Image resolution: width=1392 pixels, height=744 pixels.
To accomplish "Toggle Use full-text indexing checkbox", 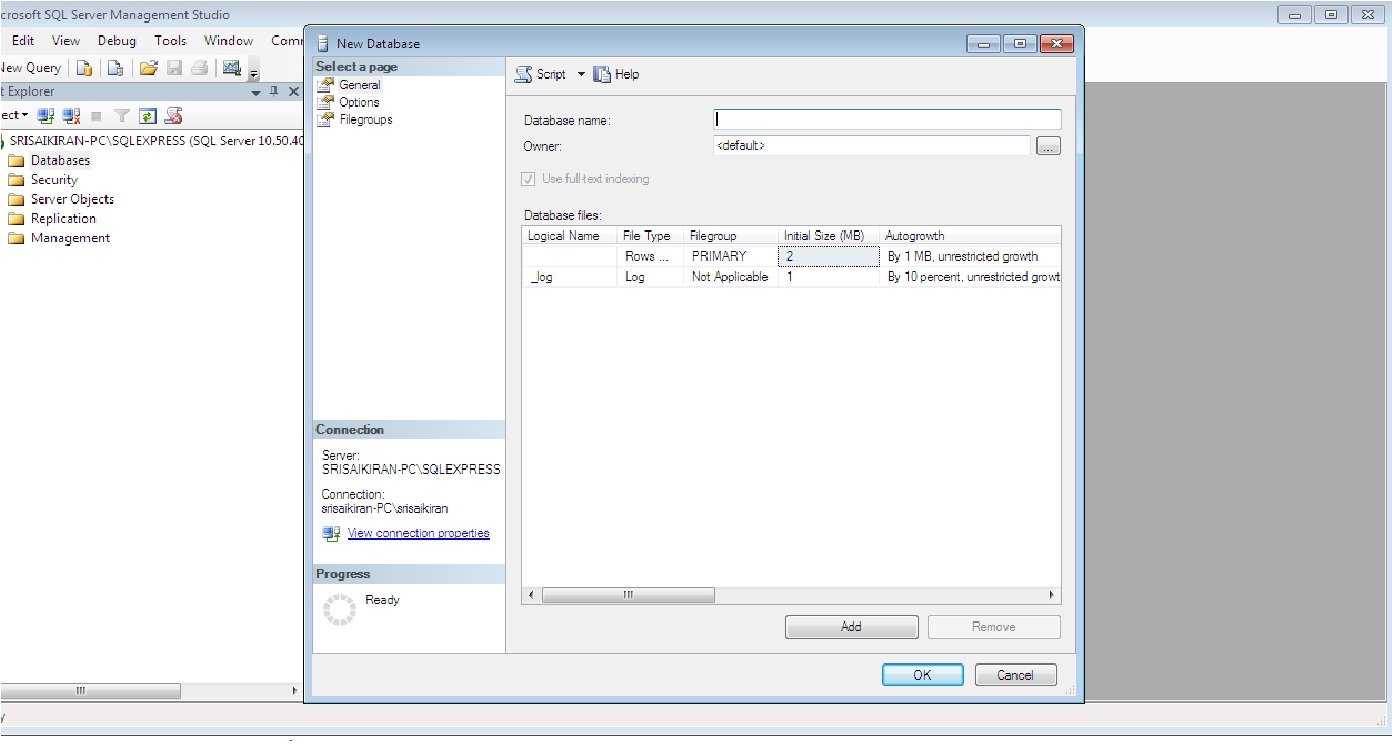I will [528, 179].
